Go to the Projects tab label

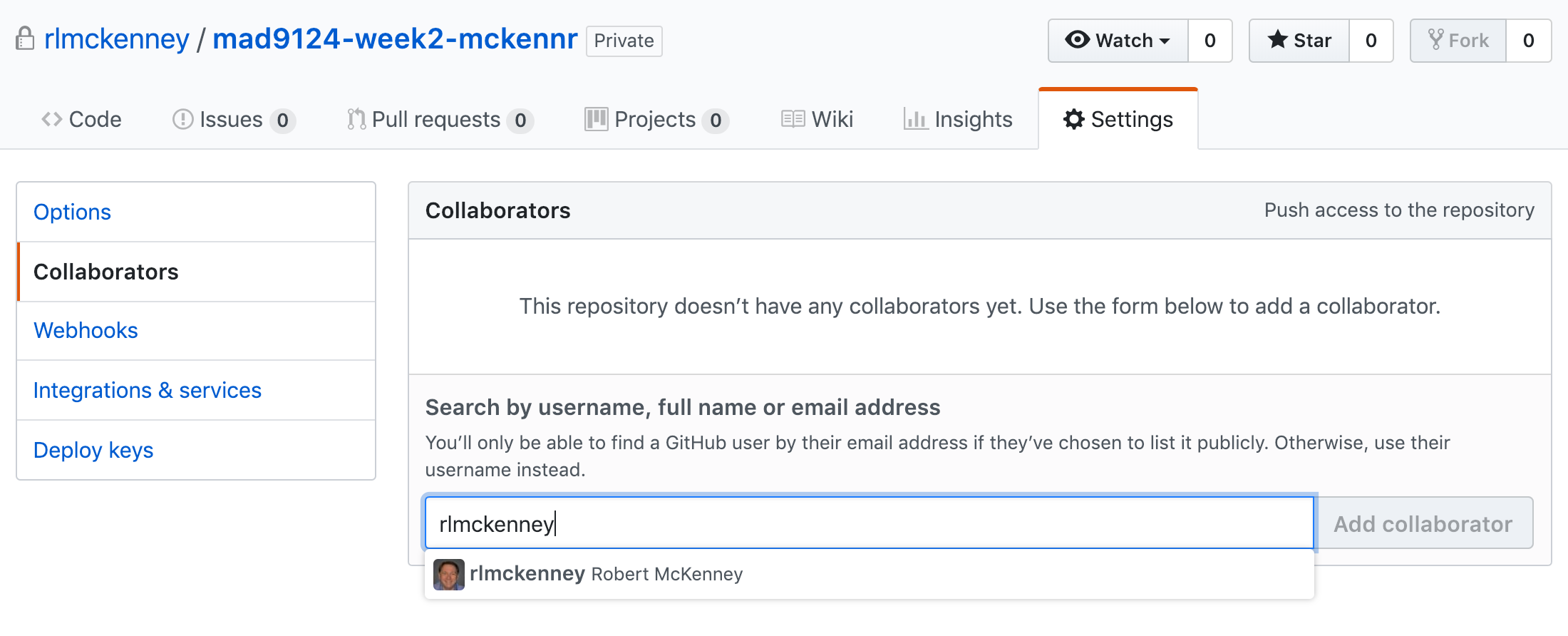tap(655, 119)
